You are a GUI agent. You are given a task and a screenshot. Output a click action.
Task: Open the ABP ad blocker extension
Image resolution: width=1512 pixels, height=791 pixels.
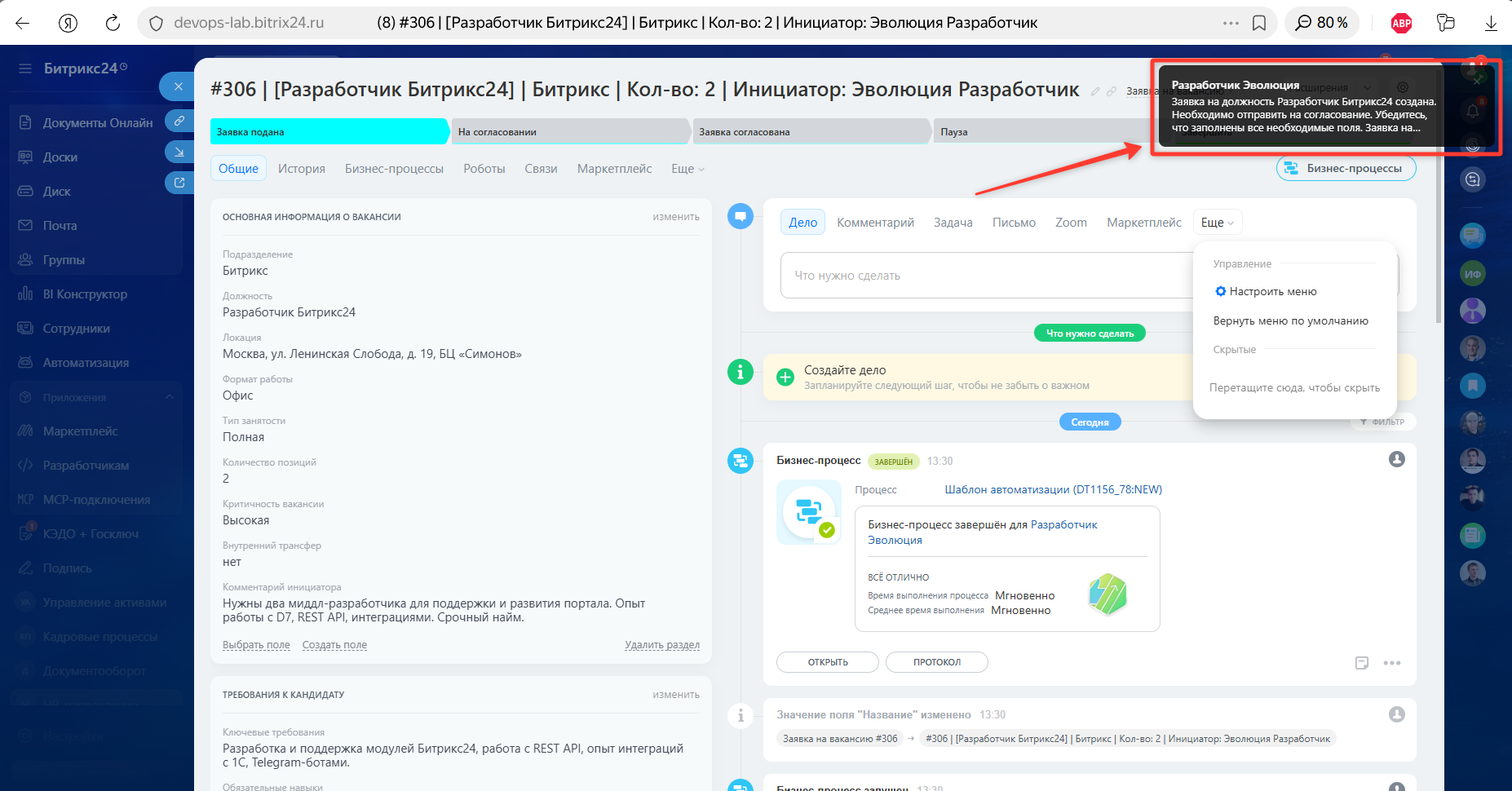(x=1401, y=23)
